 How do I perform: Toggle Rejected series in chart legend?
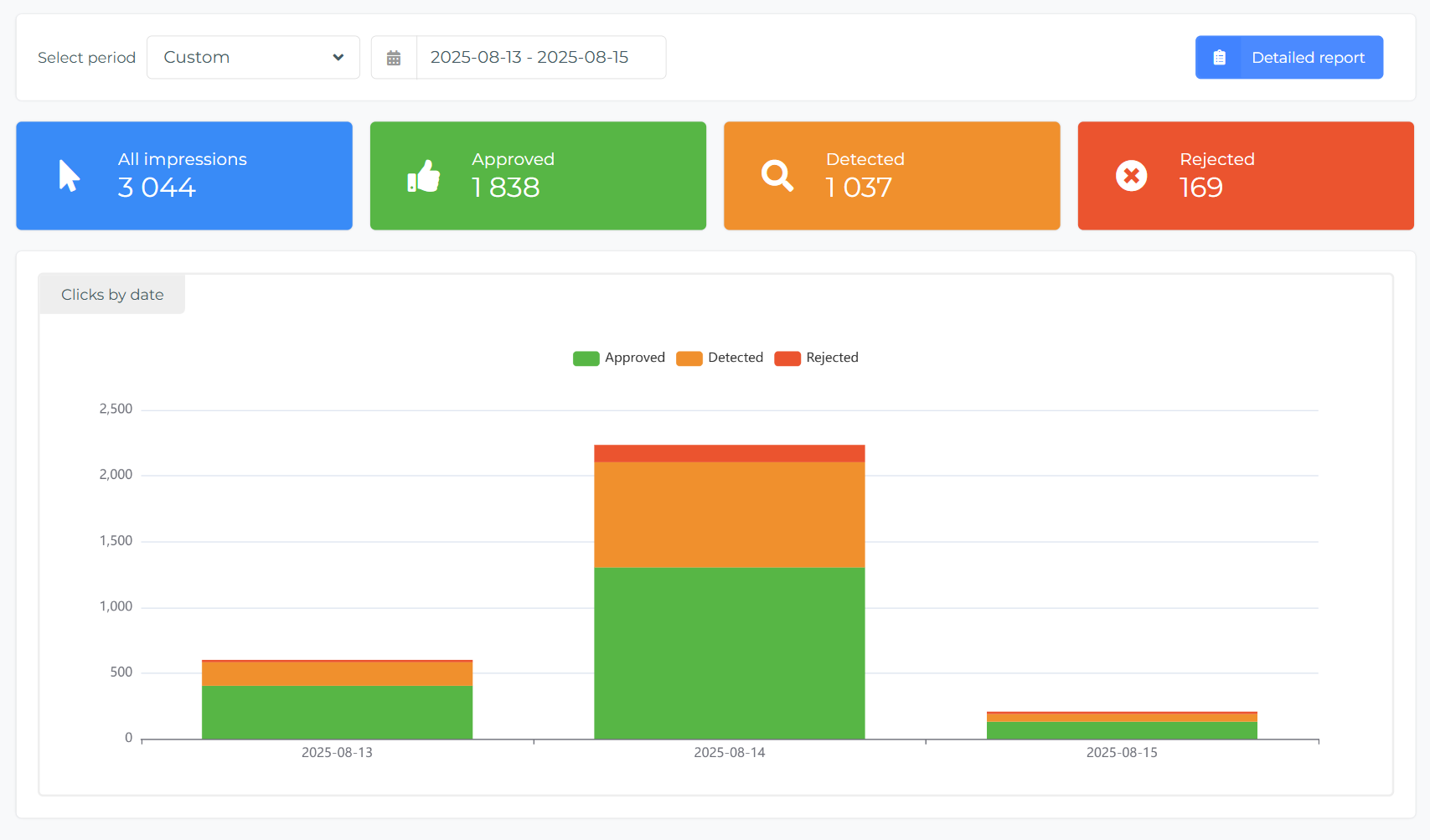(x=816, y=358)
